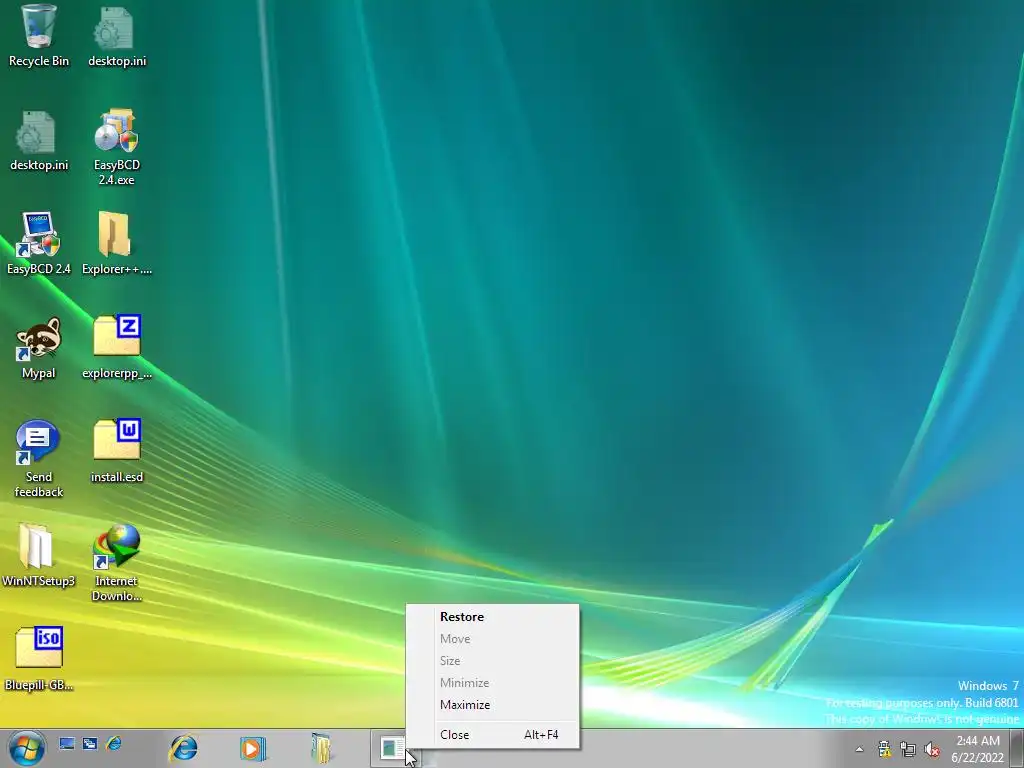Click Move entry in context menu
This screenshot has width=1024, height=768.
(x=492, y=639)
